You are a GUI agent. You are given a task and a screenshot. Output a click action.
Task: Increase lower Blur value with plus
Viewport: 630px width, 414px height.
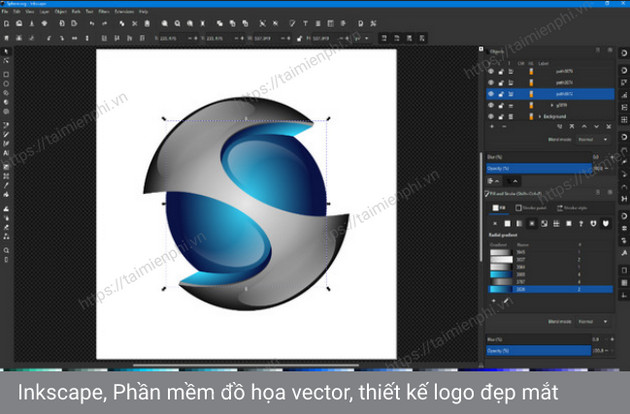[x=612, y=339]
